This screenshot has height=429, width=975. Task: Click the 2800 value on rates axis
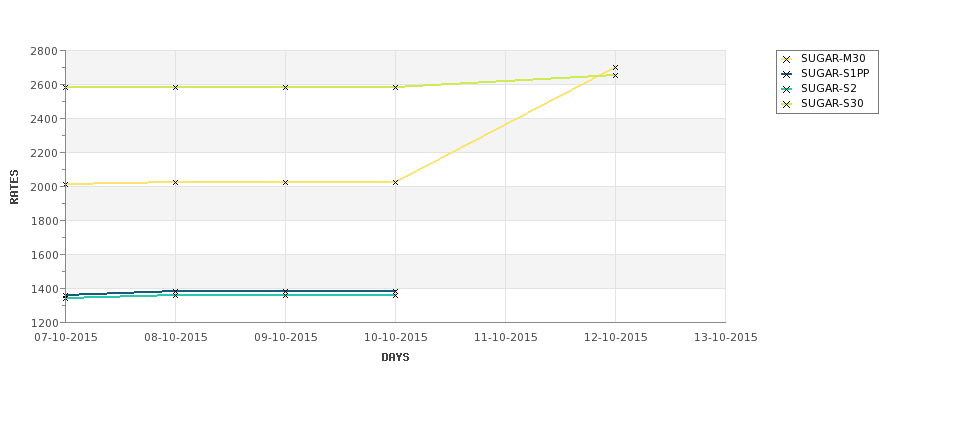[44, 51]
